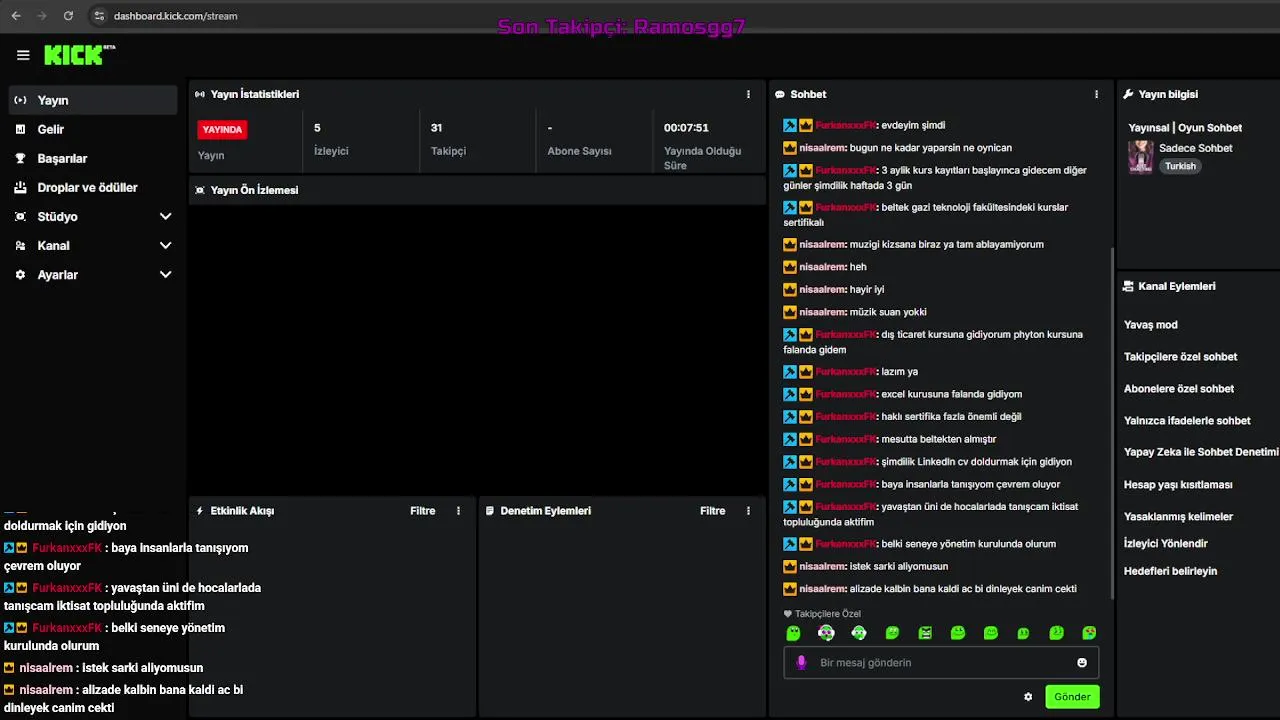Open the Gelir sidebar item

click(x=93, y=129)
